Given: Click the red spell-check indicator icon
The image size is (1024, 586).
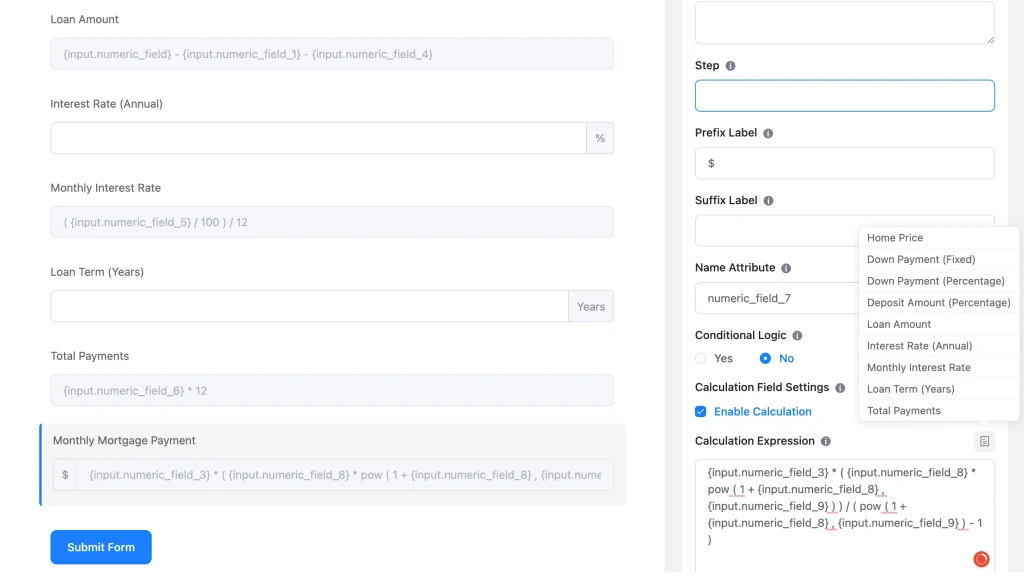Looking at the screenshot, I should tap(981, 559).
